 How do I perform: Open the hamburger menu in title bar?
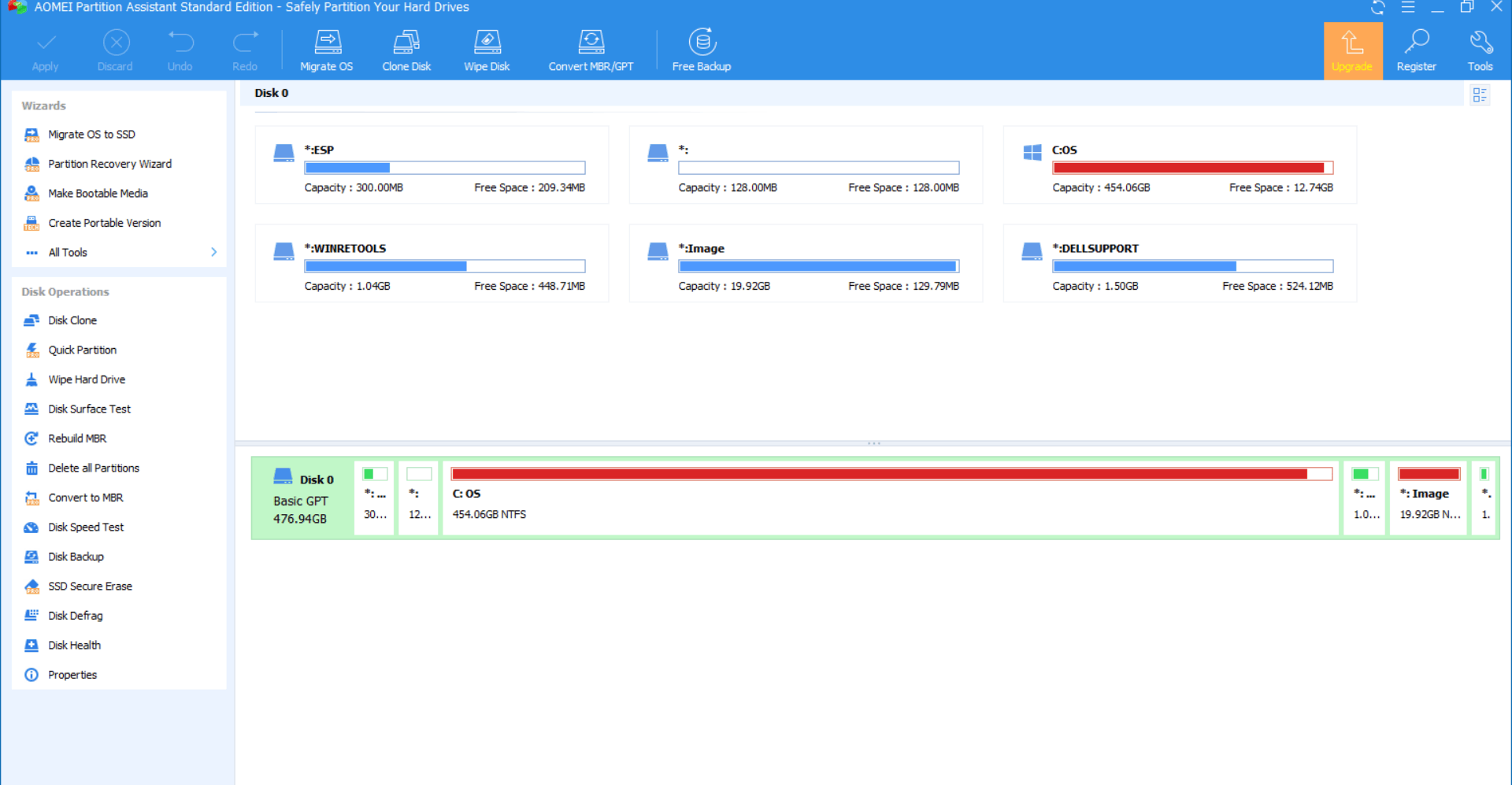click(x=1408, y=7)
